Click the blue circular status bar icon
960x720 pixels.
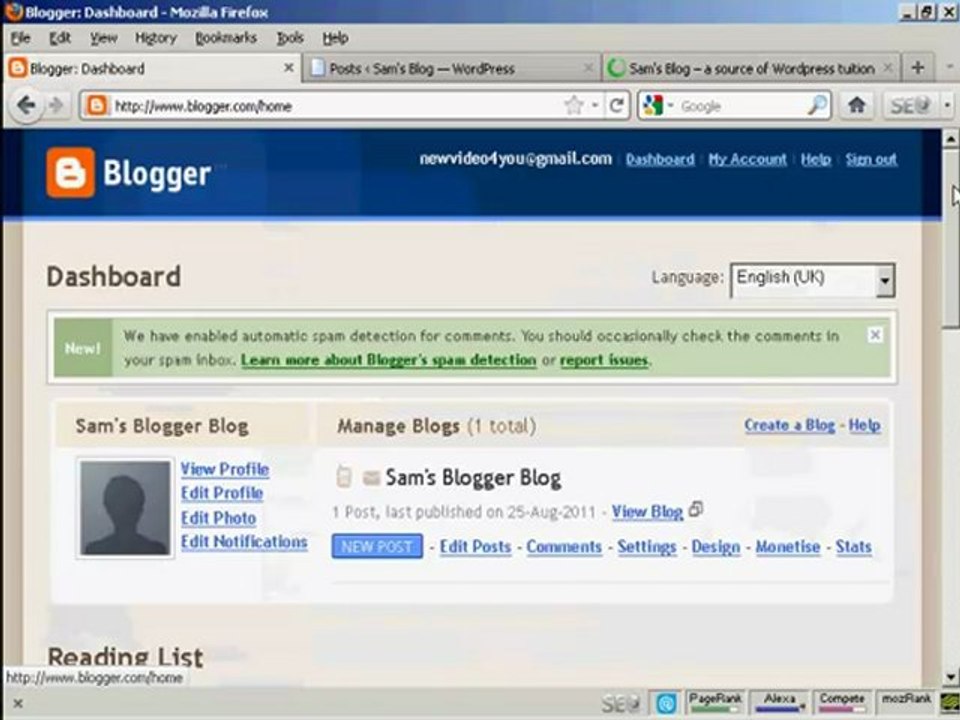click(x=666, y=703)
